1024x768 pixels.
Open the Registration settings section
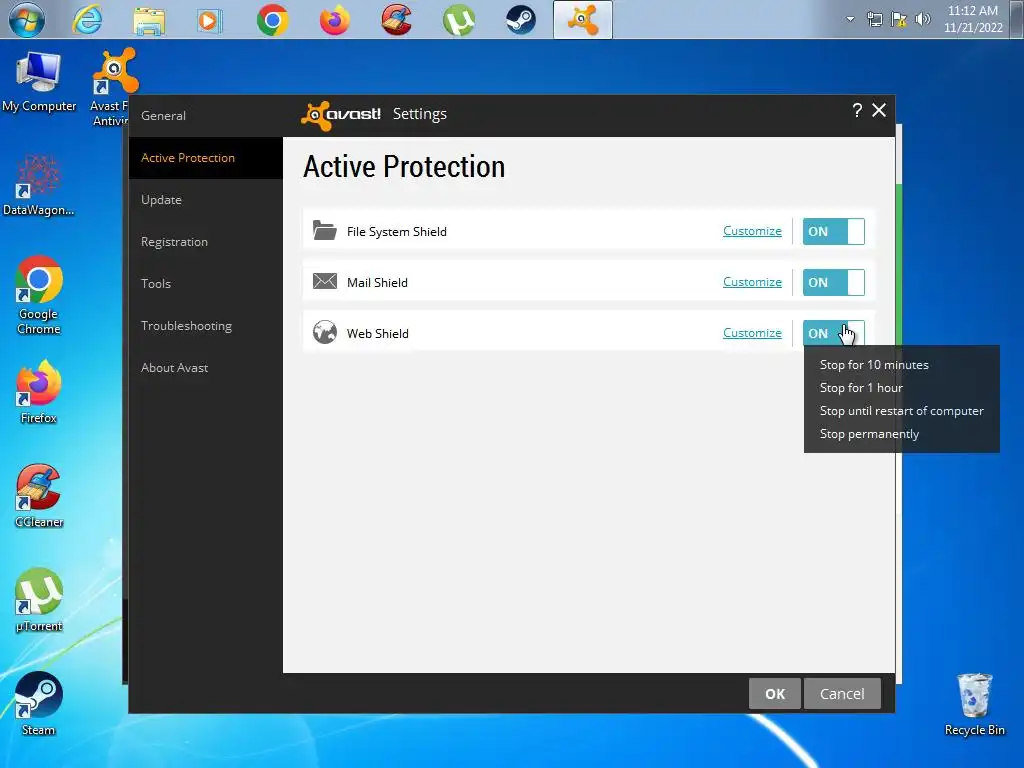click(x=205, y=242)
